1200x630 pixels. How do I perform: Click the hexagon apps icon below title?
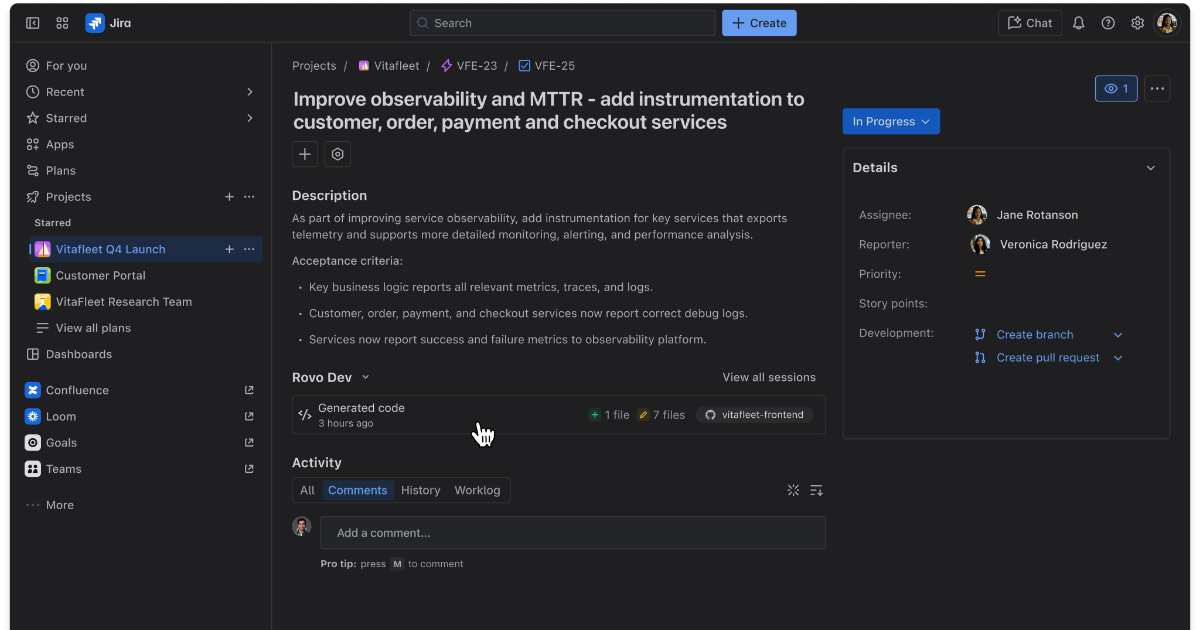338,154
